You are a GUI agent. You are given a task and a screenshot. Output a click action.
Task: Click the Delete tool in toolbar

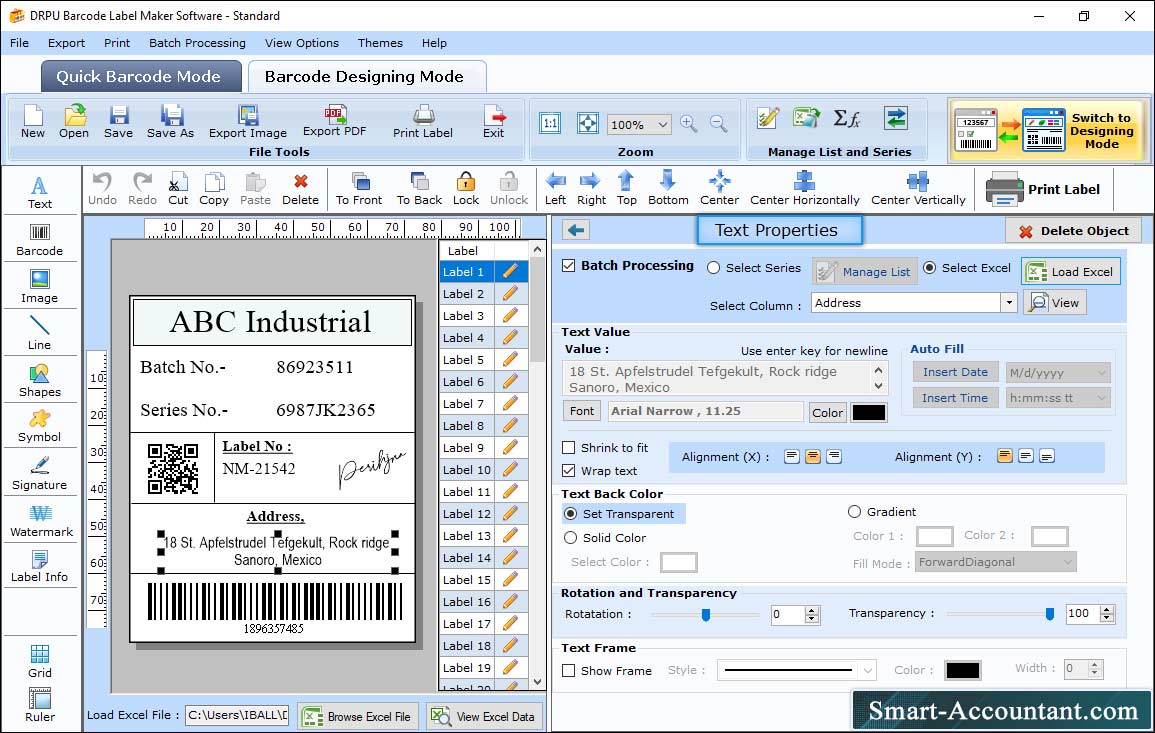pos(301,189)
